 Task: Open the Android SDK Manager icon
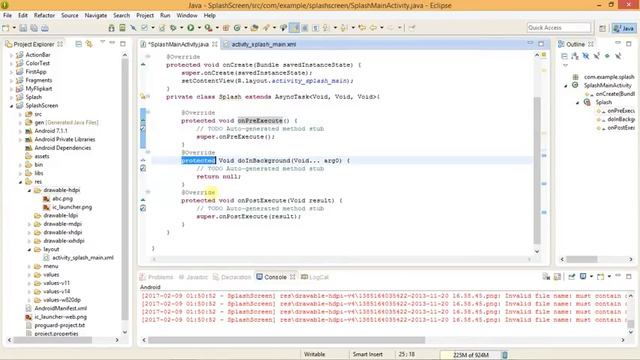111,28
